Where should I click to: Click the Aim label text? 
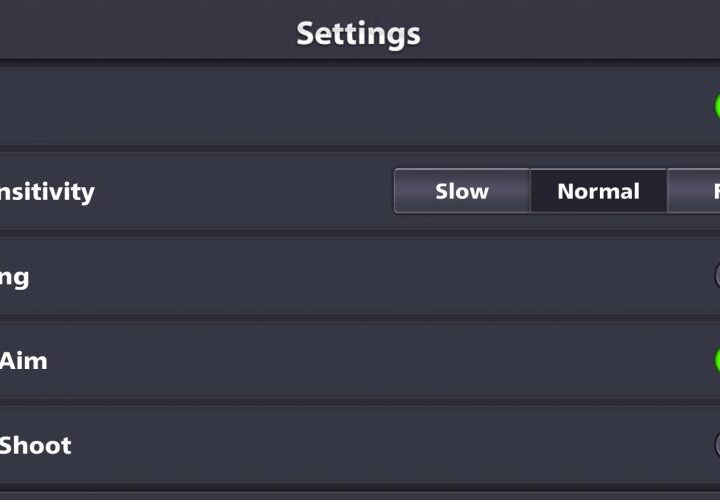click(23, 360)
